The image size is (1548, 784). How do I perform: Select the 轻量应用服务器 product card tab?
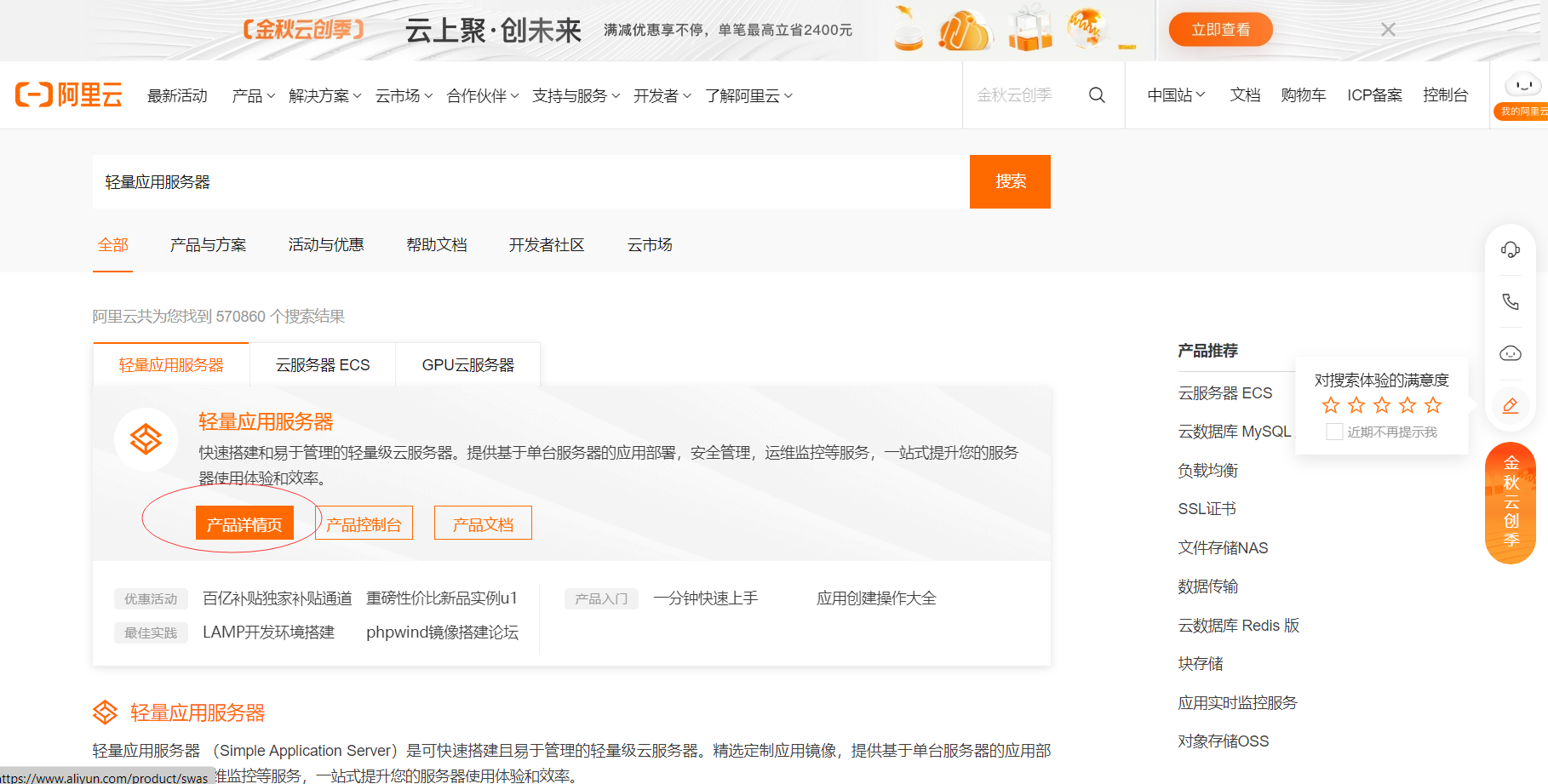pyautogui.click(x=171, y=364)
